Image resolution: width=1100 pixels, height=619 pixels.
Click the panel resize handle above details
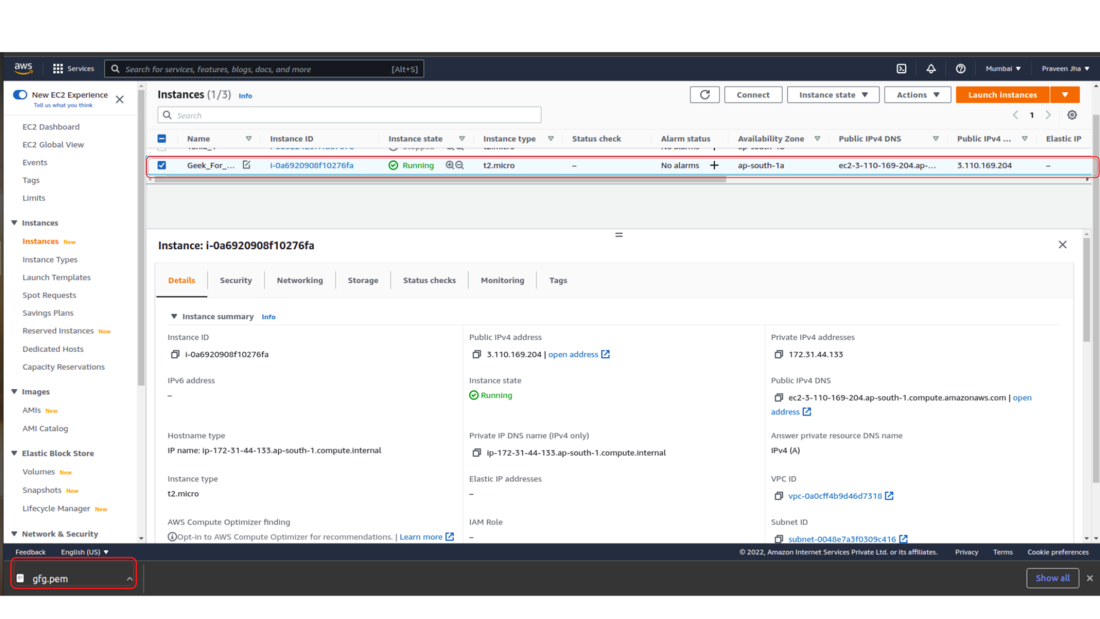[619, 235]
